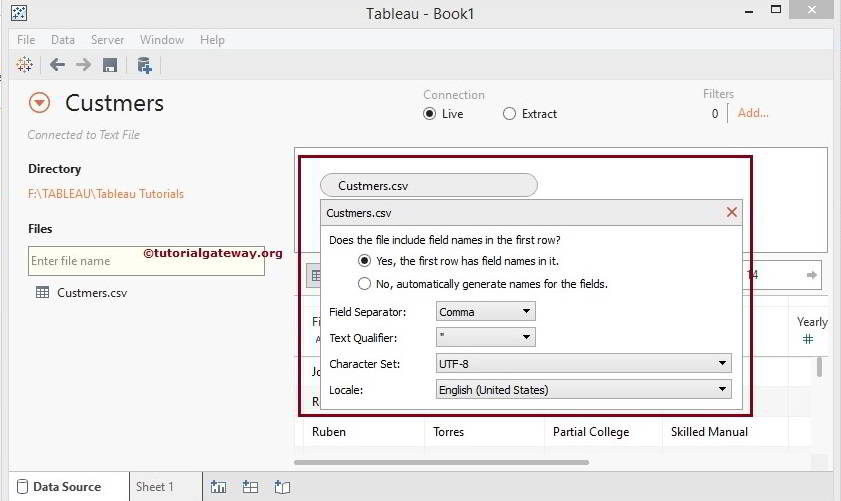The width and height of the screenshot is (841, 501).
Task: Click the Data Source cylinder icon
Action: tap(23, 487)
